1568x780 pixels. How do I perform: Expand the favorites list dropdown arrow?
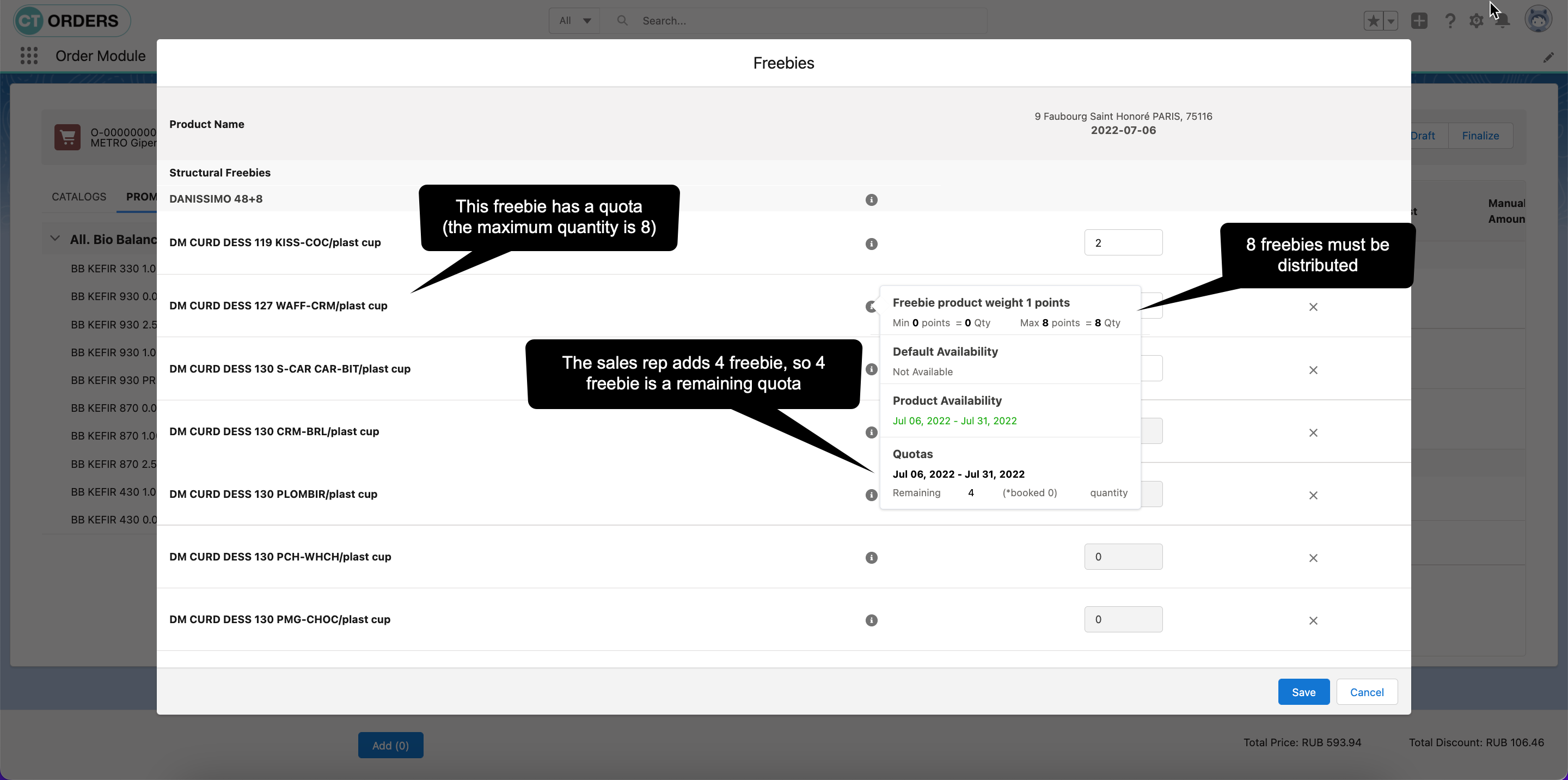1391,21
